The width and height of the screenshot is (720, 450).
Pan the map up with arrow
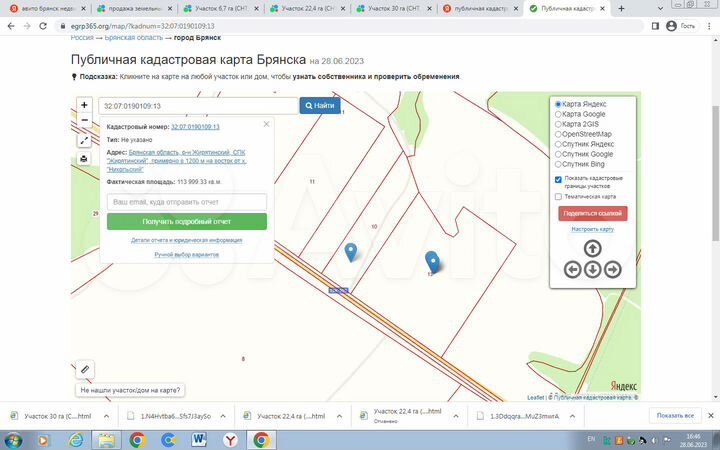click(x=592, y=248)
